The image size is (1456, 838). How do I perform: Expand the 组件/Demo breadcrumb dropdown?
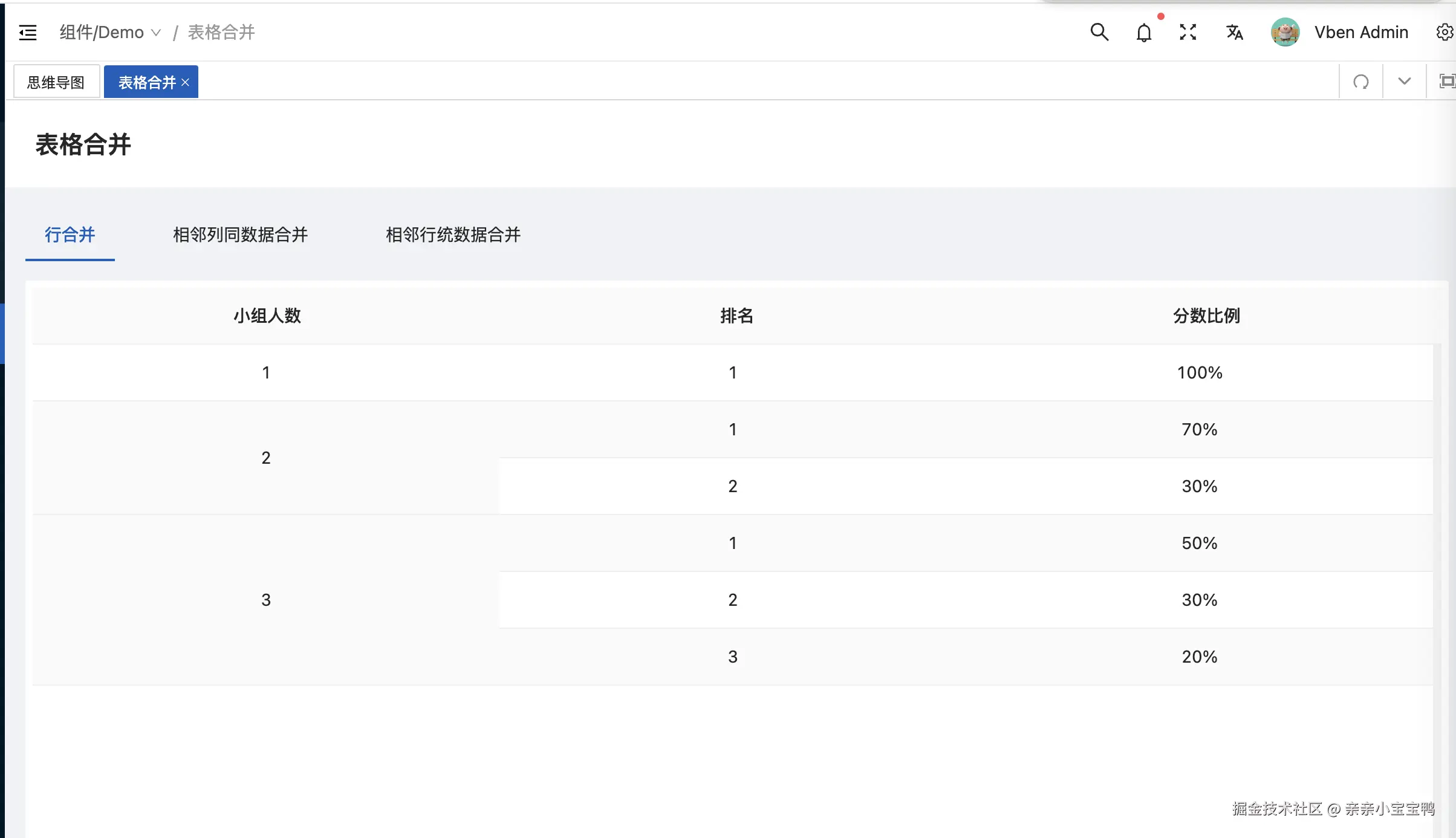(157, 33)
